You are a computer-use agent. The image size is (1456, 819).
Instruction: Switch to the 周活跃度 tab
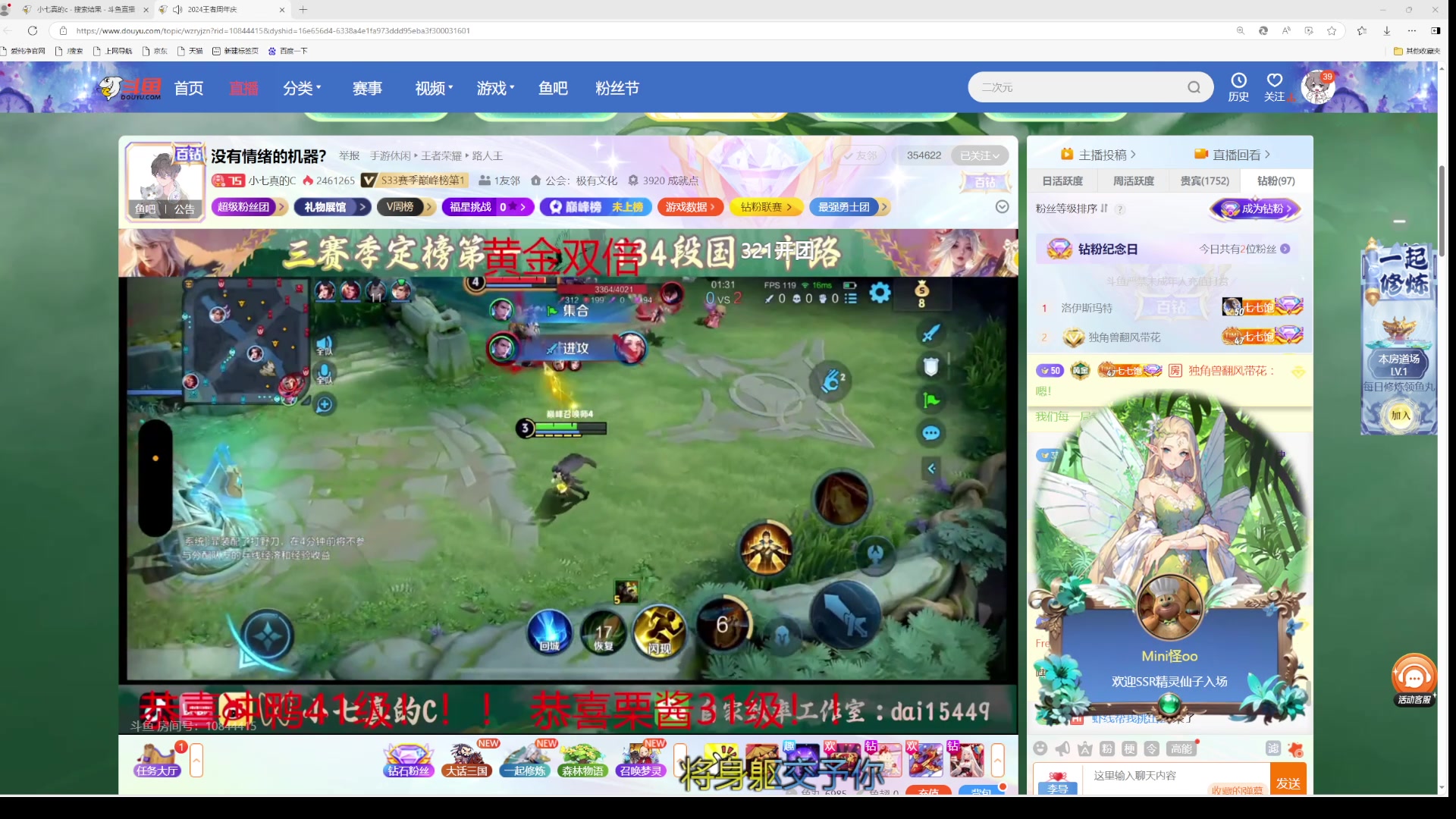coord(1134,181)
